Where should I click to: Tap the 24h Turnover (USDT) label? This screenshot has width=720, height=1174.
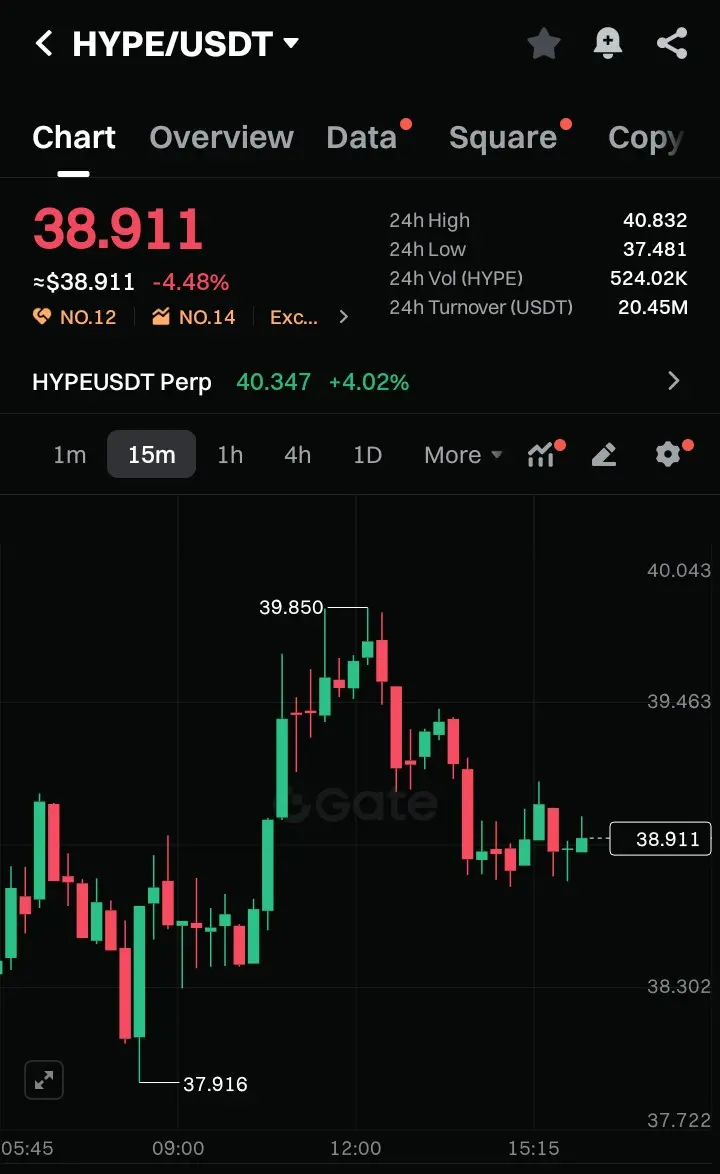[x=480, y=307]
